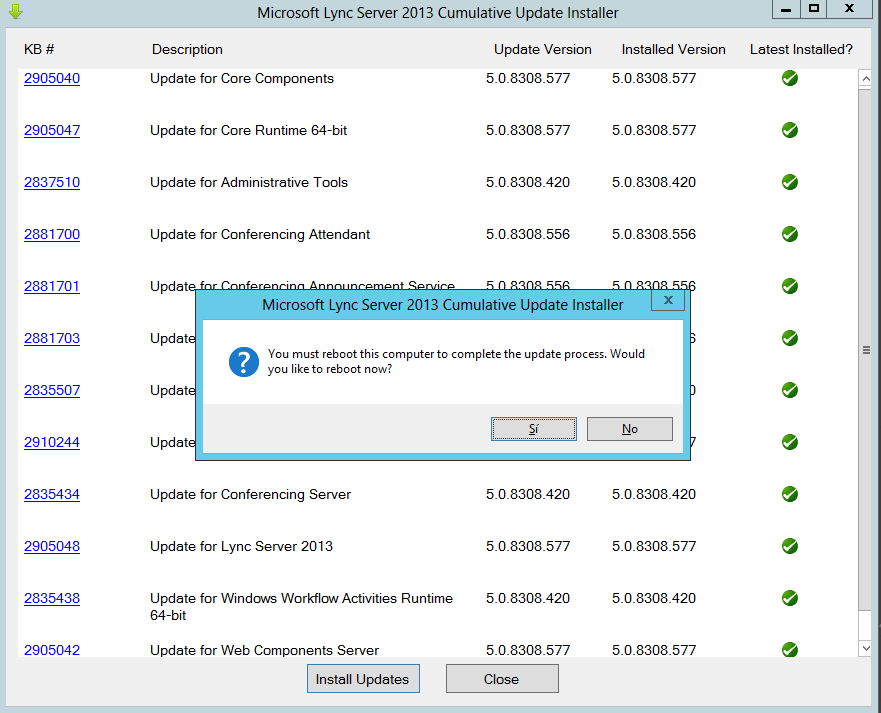The image size is (881, 713).
Task: Click the 'Description' column header
Action: point(187,49)
